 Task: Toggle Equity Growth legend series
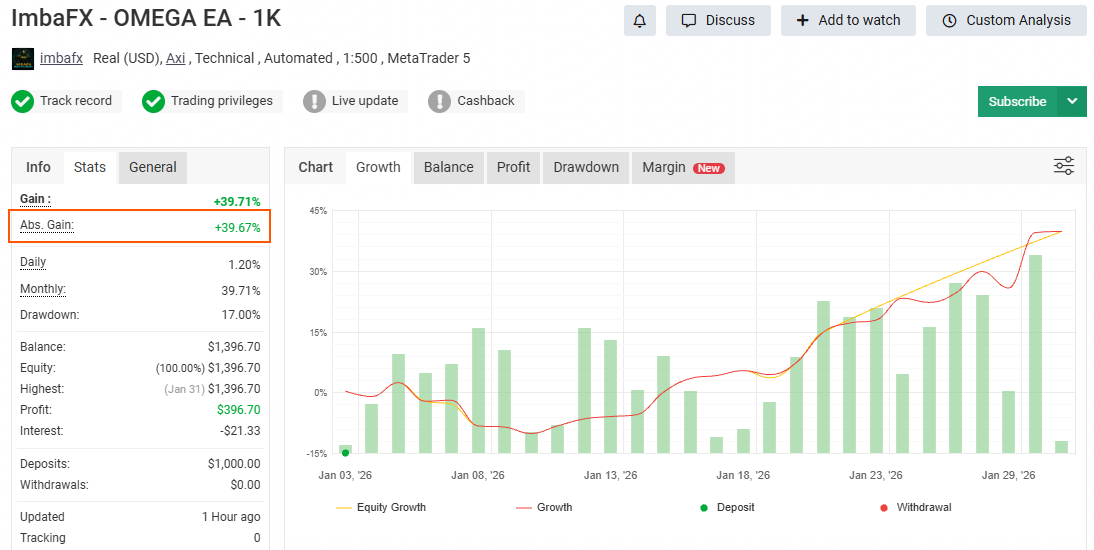(381, 507)
